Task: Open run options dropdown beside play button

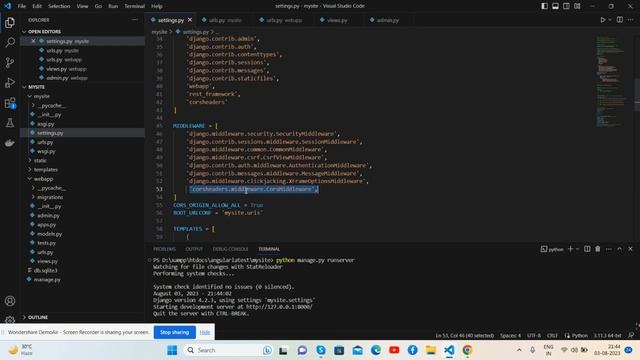Action: click(610, 20)
